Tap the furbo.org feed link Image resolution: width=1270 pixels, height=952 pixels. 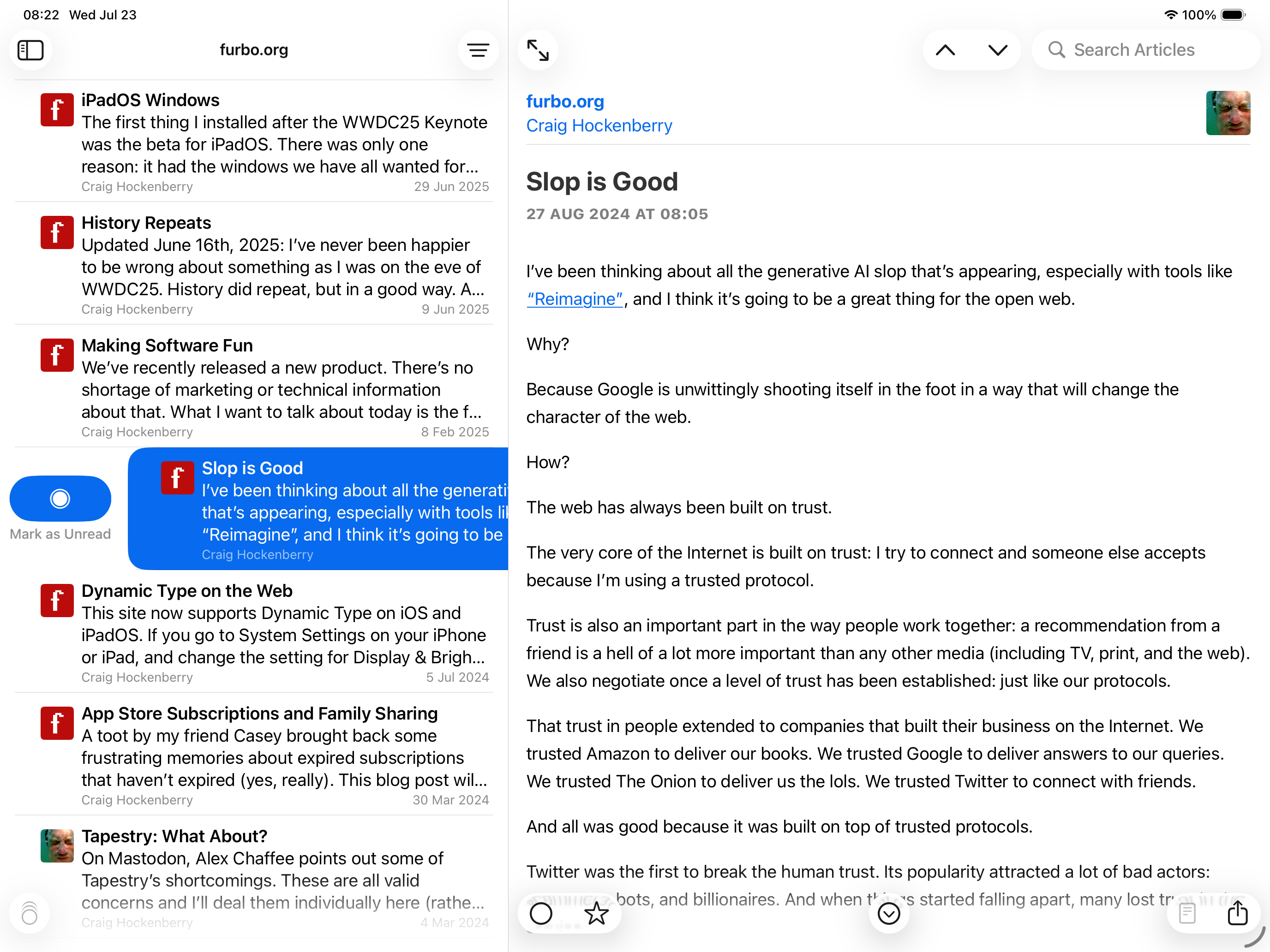click(565, 101)
